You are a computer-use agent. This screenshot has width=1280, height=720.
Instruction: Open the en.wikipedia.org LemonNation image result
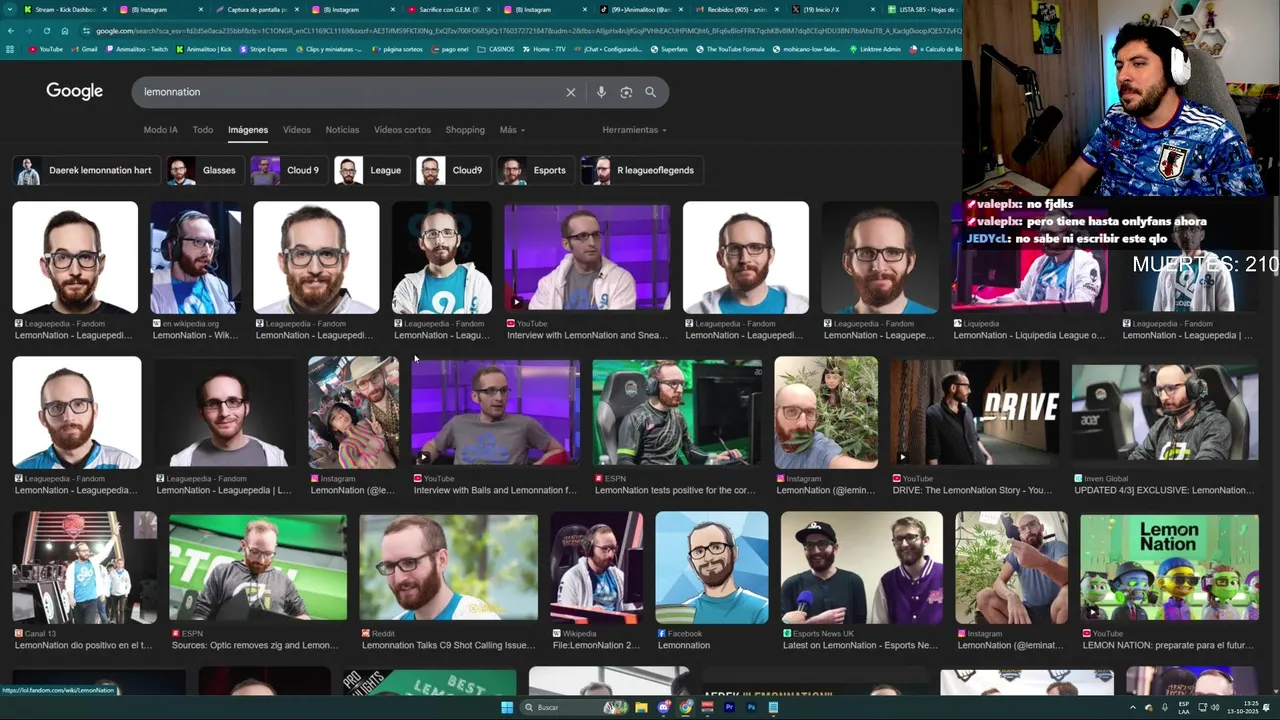[196, 258]
